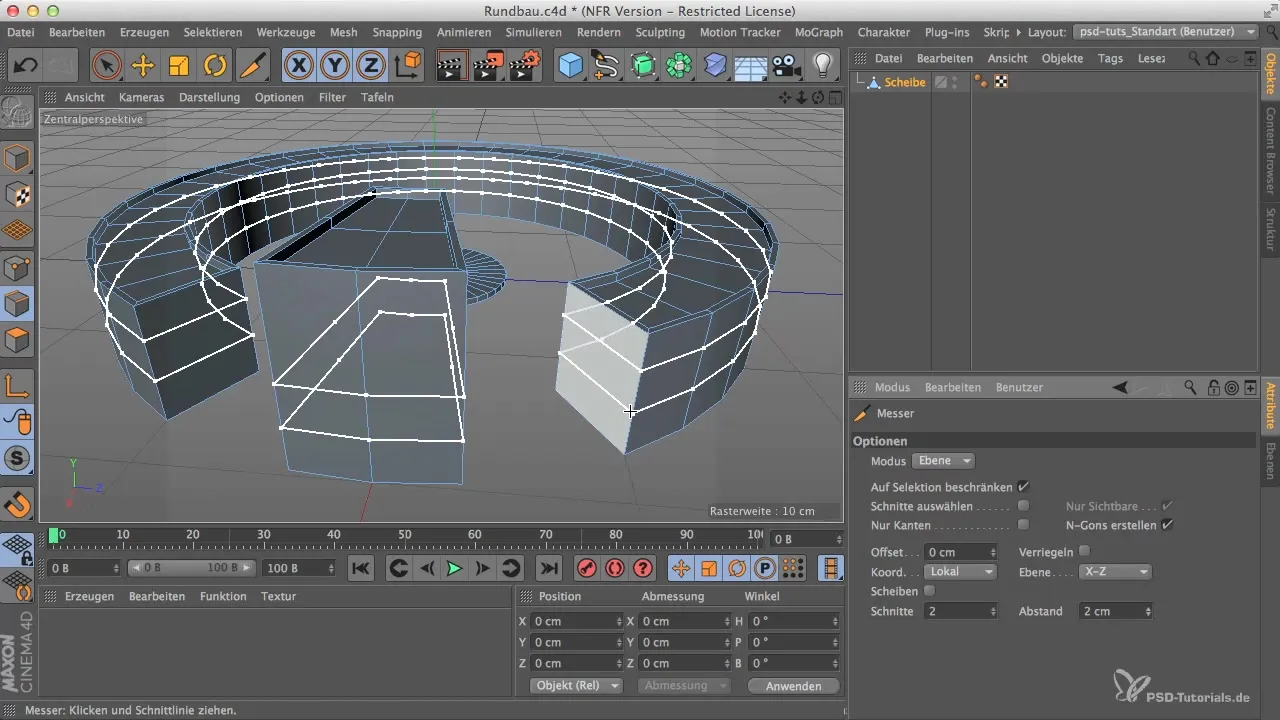
Task: Switch to points mode
Action: [x=18, y=267]
